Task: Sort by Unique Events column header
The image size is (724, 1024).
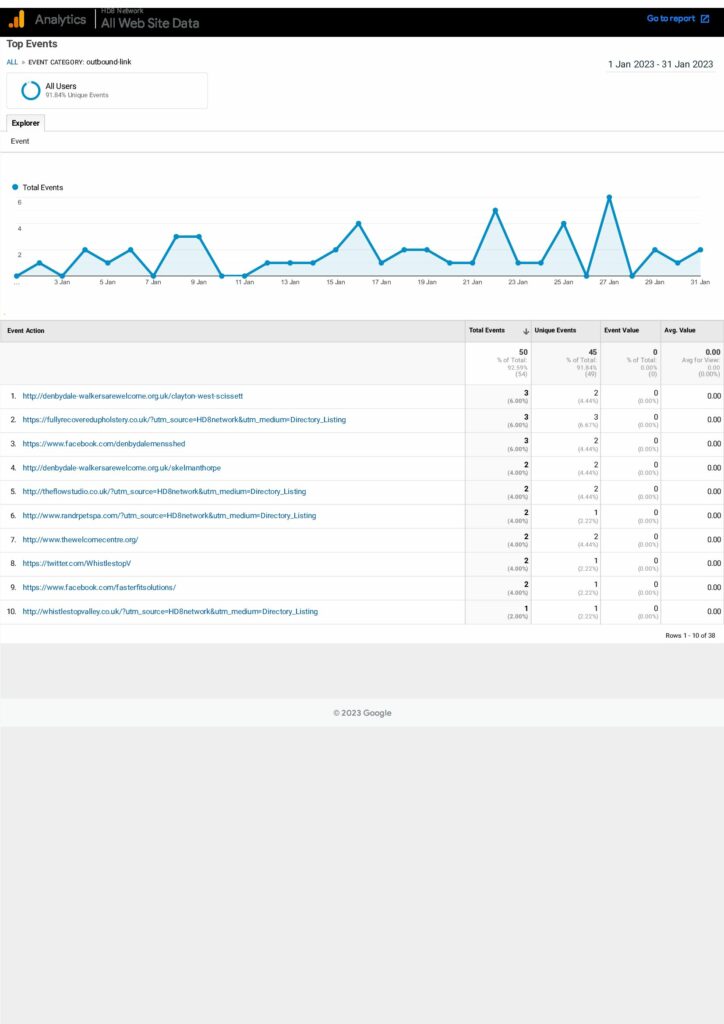Action: coord(557,331)
